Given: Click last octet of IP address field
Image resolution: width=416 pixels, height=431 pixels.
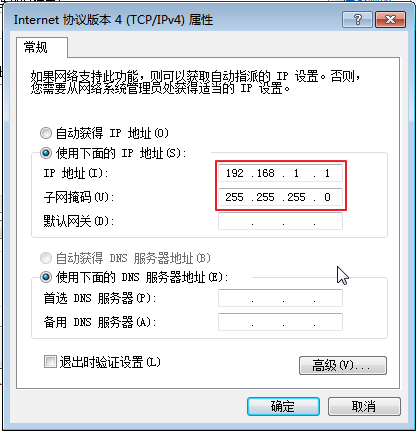Looking at the screenshot, I should click(327, 173).
